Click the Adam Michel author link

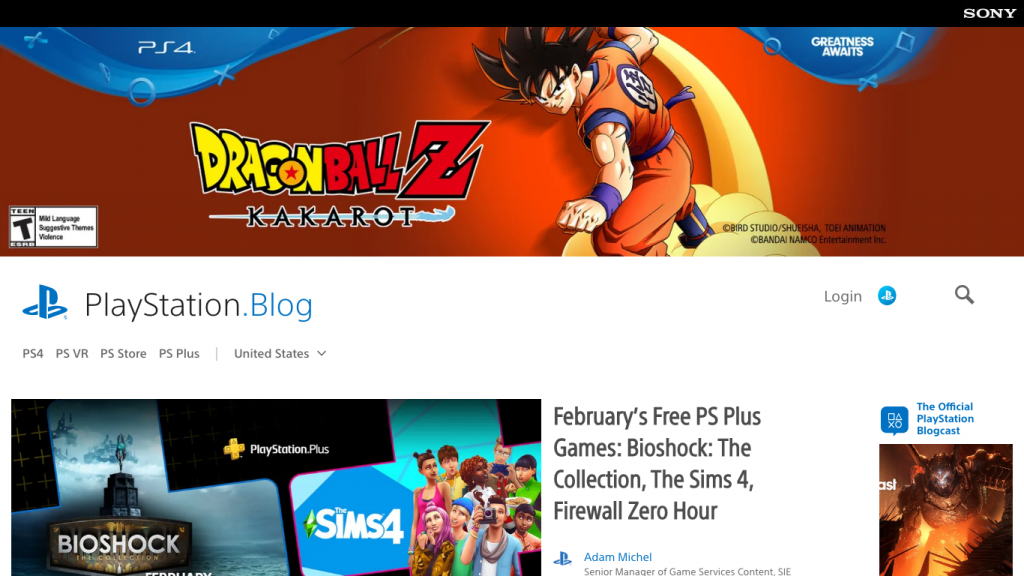pyautogui.click(x=618, y=557)
